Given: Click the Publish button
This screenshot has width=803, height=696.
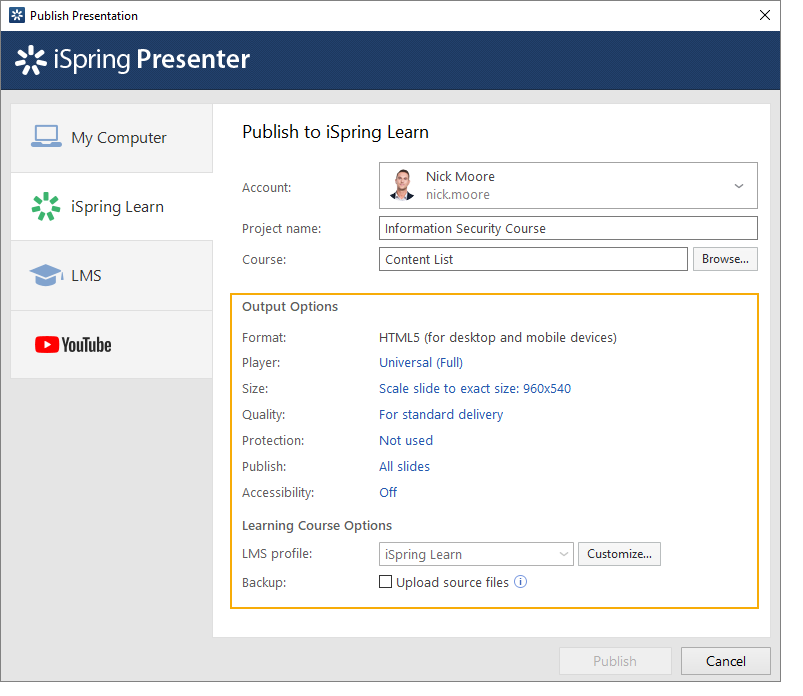Looking at the screenshot, I should [615, 661].
